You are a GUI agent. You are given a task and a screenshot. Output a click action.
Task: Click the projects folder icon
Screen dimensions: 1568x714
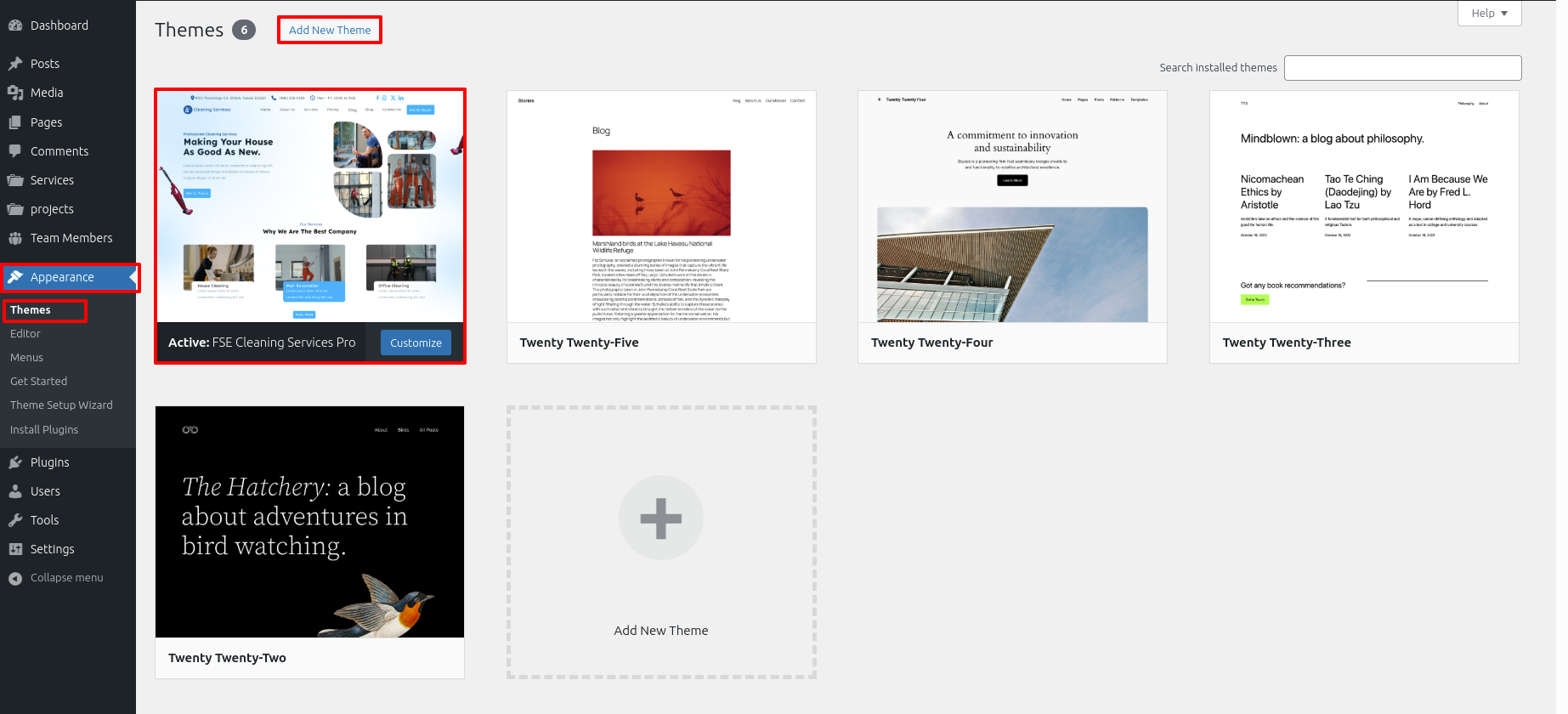[15, 209]
